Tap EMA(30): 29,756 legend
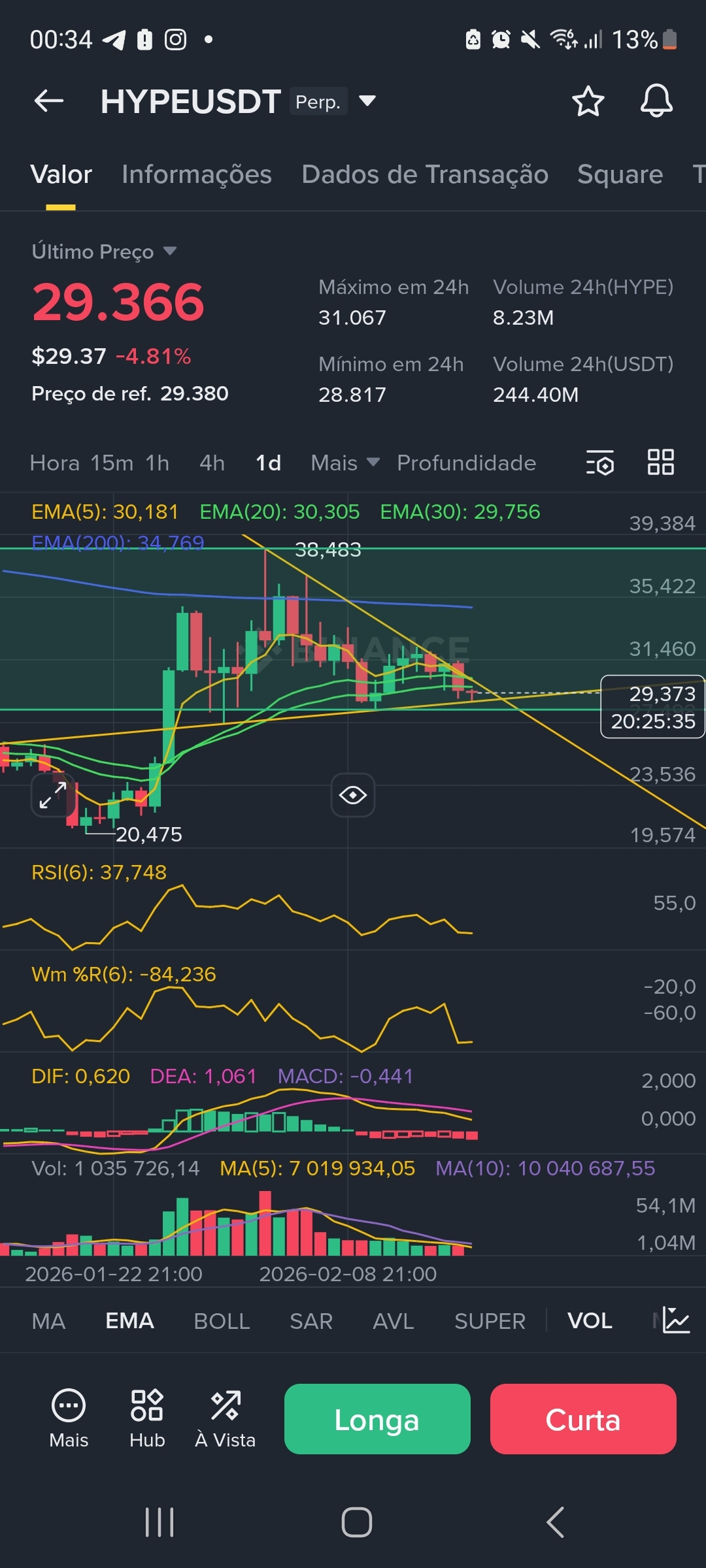Image resolution: width=706 pixels, height=1568 pixels. pos(460,512)
